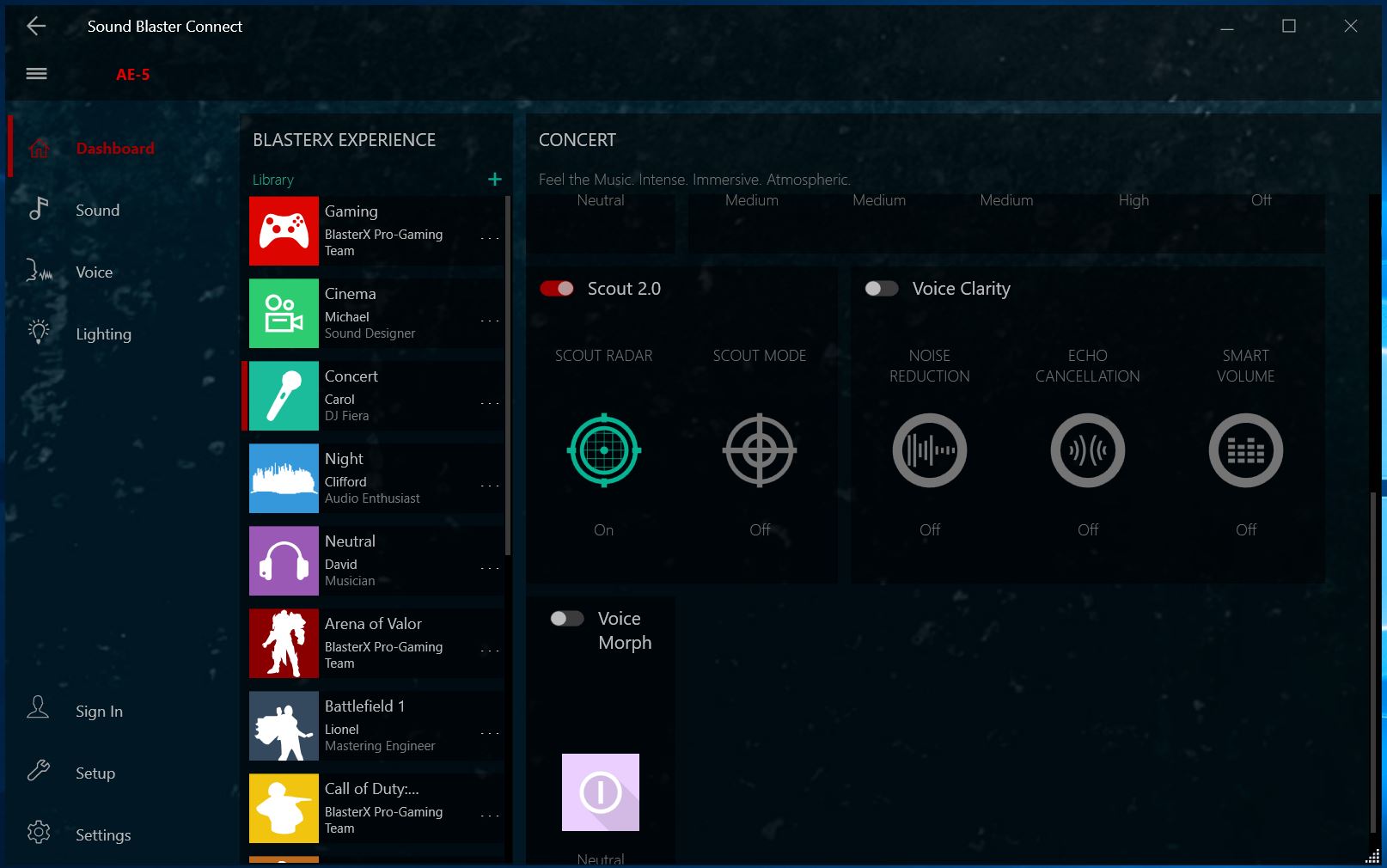The width and height of the screenshot is (1387, 868).
Task: Open the Settings page
Action: pos(103,835)
